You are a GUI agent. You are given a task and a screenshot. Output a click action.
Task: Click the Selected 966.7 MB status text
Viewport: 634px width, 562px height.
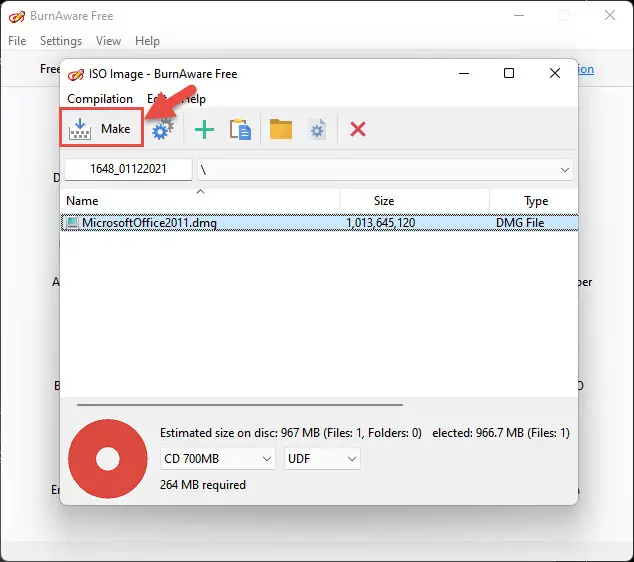501,433
